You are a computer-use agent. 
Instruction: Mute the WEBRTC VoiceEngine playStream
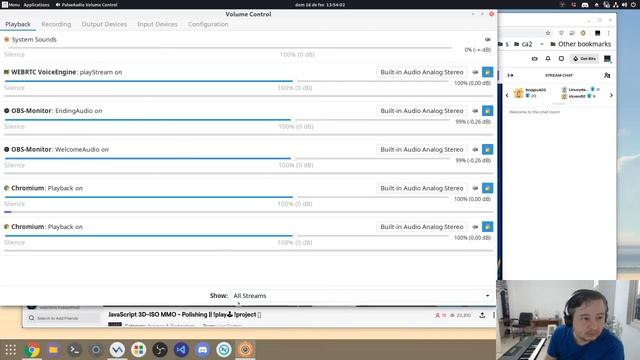[x=475, y=72]
